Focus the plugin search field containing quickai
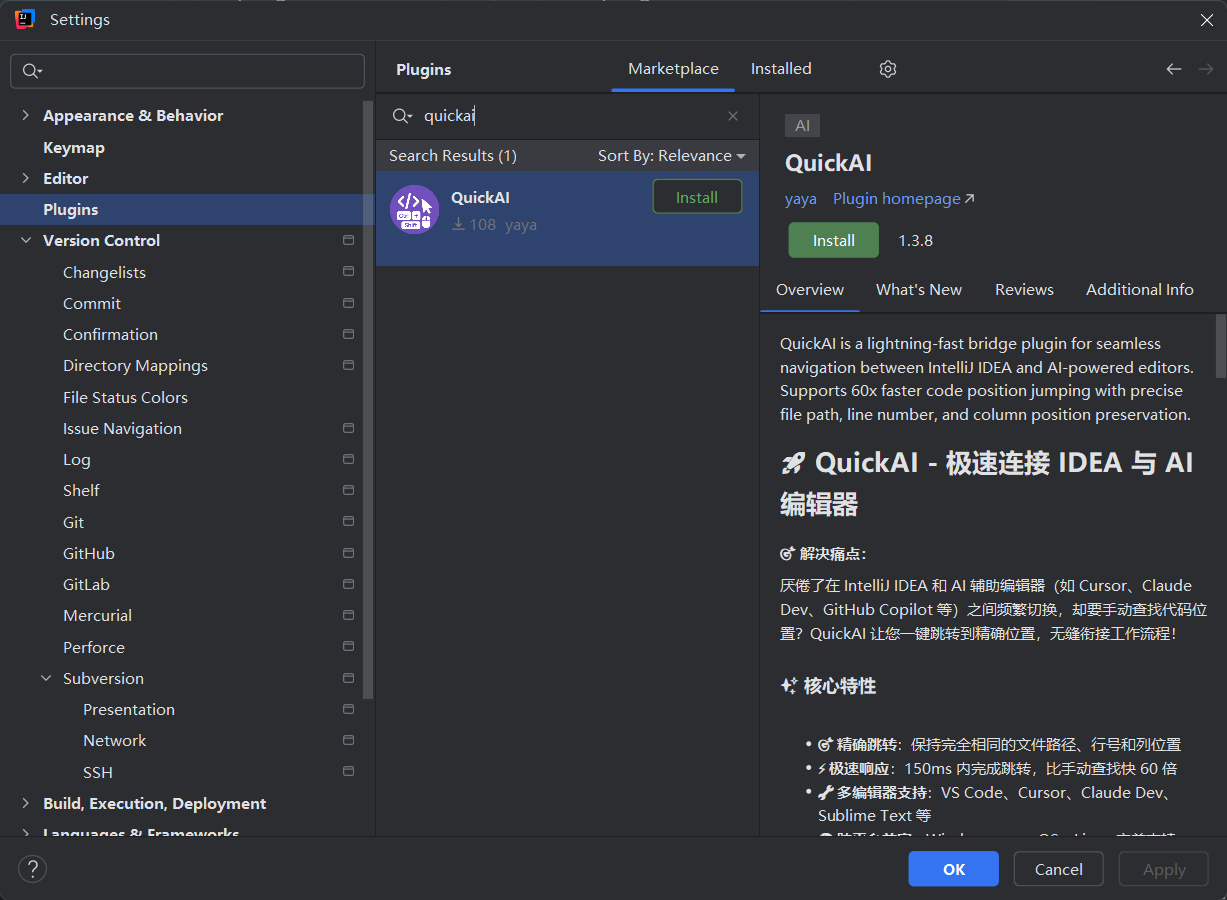This screenshot has height=900, width=1227. pos(567,116)
